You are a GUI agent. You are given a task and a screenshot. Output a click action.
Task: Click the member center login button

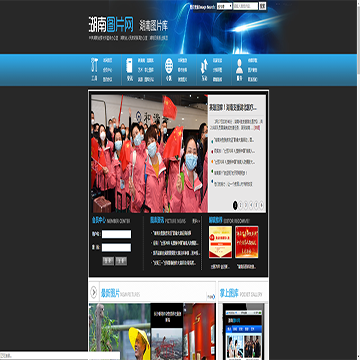108,261
